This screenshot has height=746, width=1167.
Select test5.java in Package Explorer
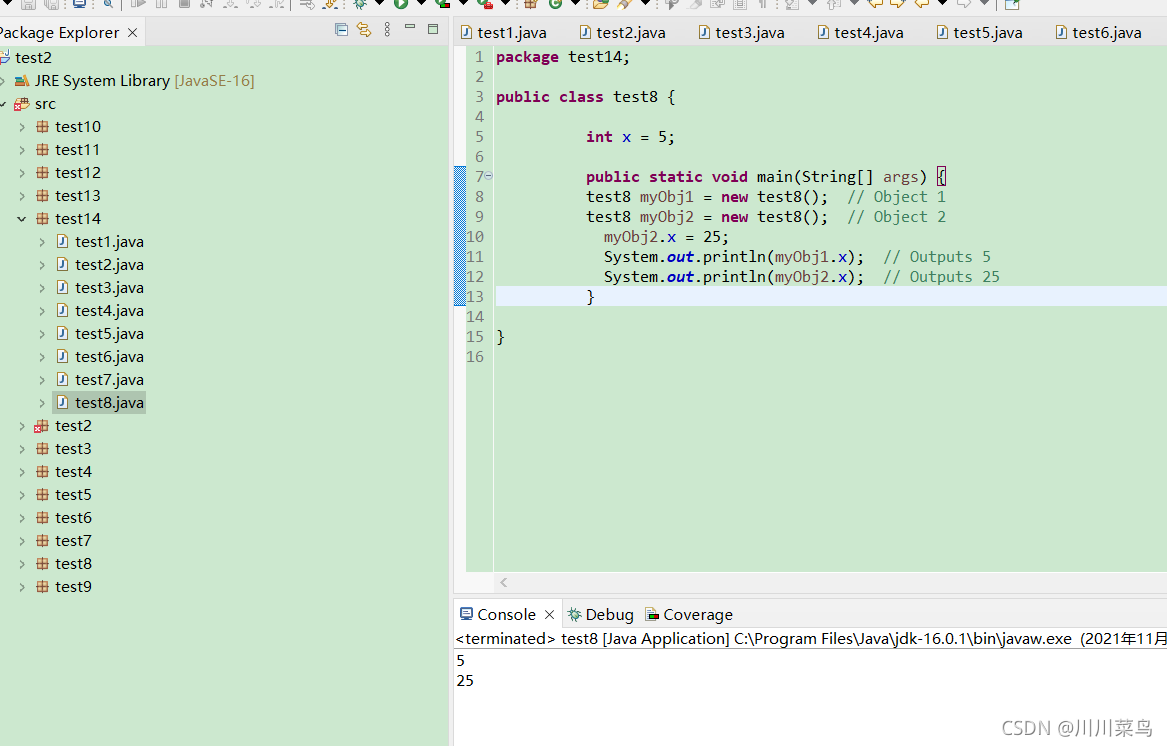tap(109, 334)
